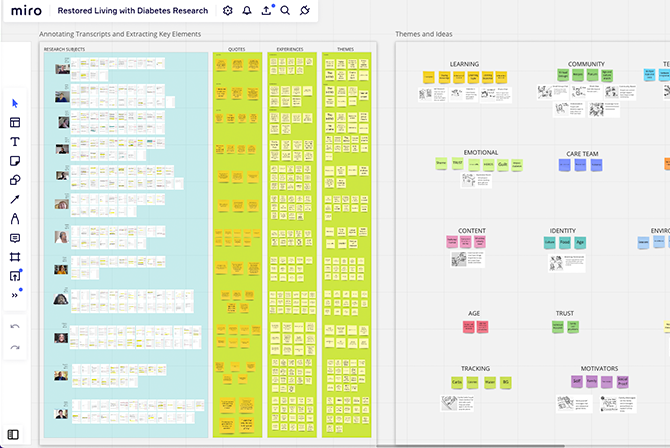Viewport: 670px width, 448px height.
Task: Select the LEARNING heading
Action: pyautogui.click(x=464, y=64)
